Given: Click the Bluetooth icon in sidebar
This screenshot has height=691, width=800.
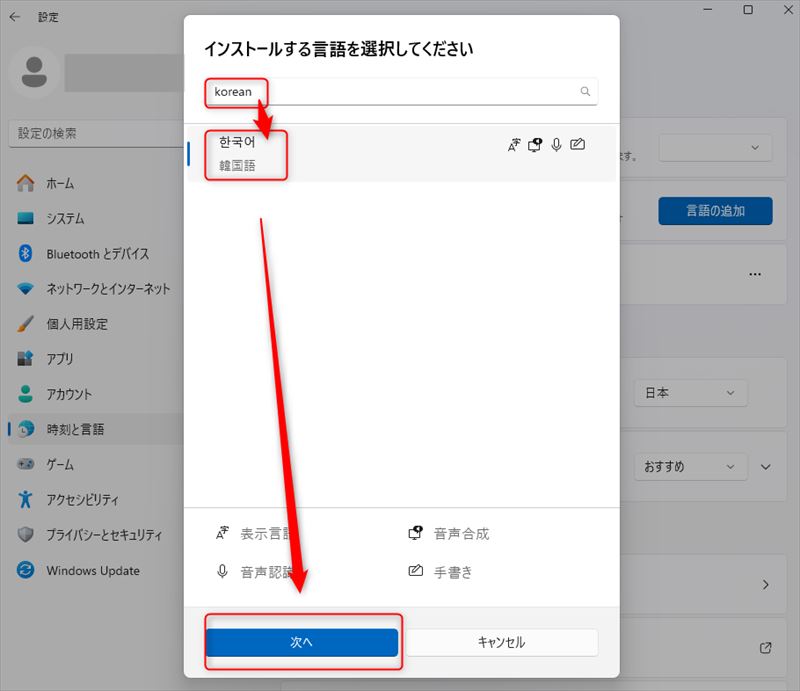Looking at the screenshot, I should [26, 254].
